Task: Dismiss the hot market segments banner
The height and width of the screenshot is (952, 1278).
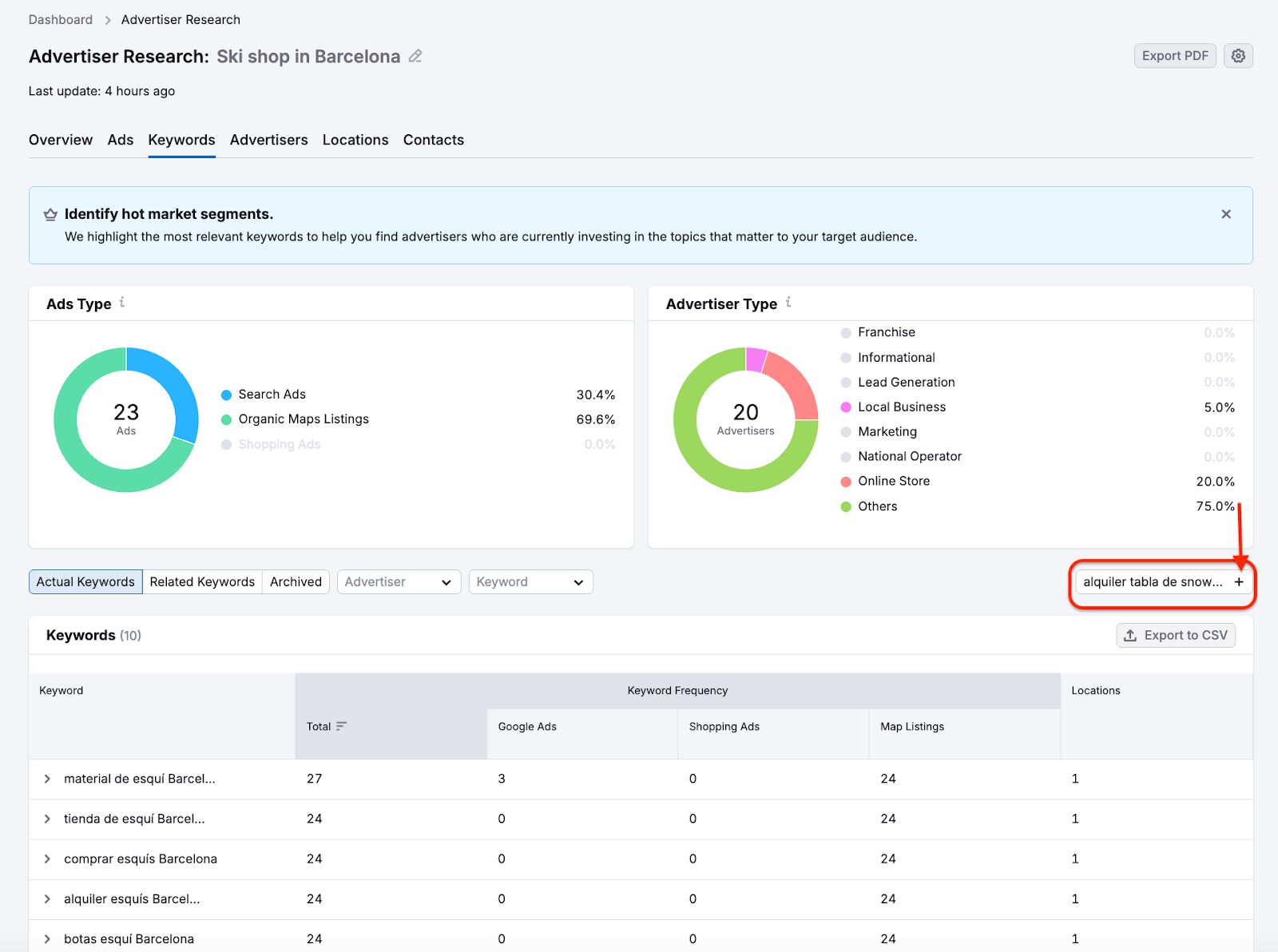Action: [1225, 214]
